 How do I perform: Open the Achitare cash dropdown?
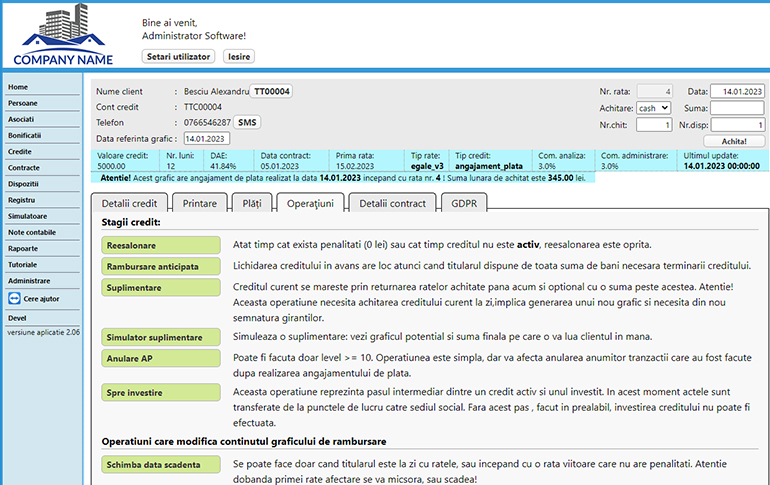[x=654, y=108]
